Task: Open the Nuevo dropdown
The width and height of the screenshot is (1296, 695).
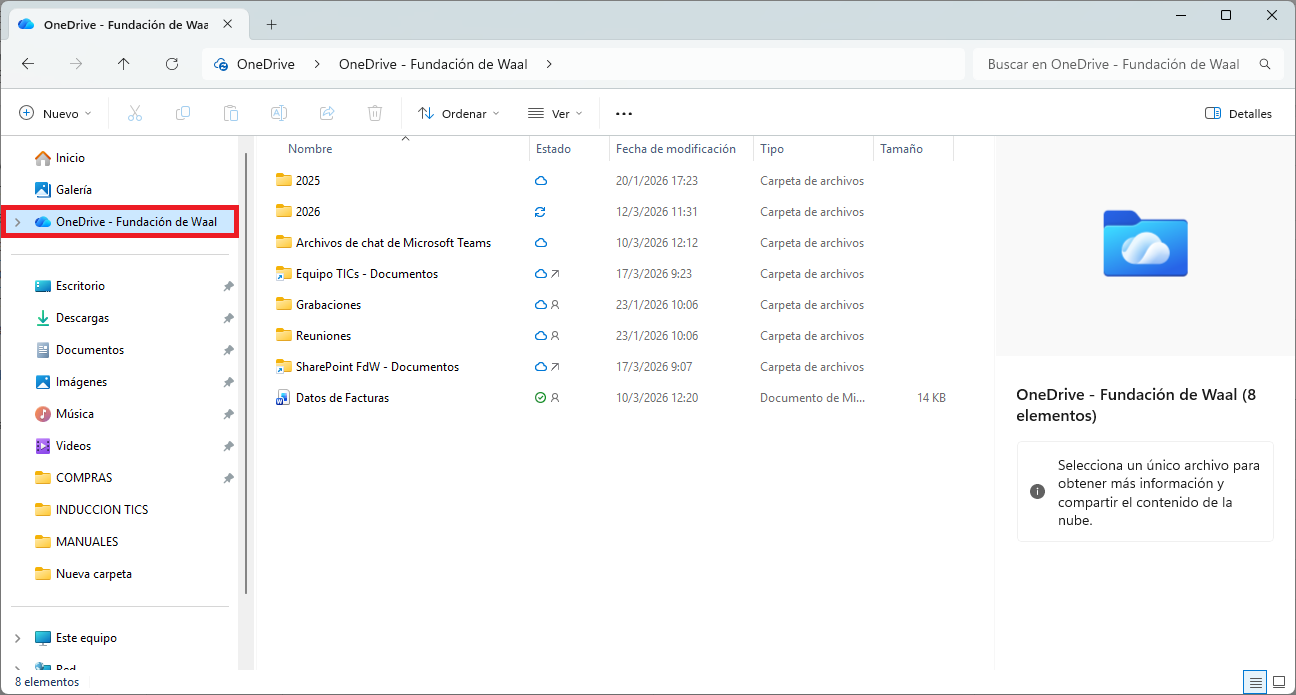Action: point(55,114)
